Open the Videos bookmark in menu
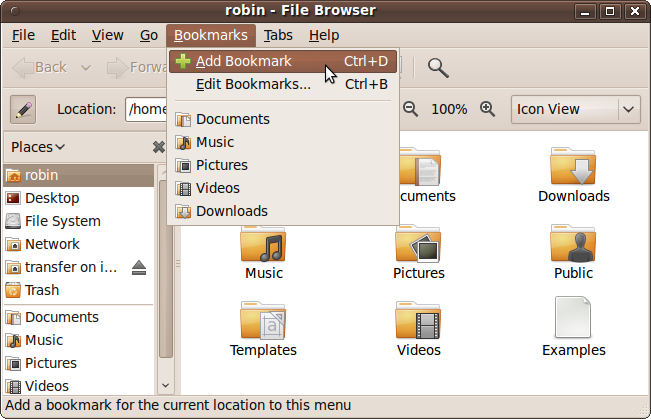 (x=283, y=188)
